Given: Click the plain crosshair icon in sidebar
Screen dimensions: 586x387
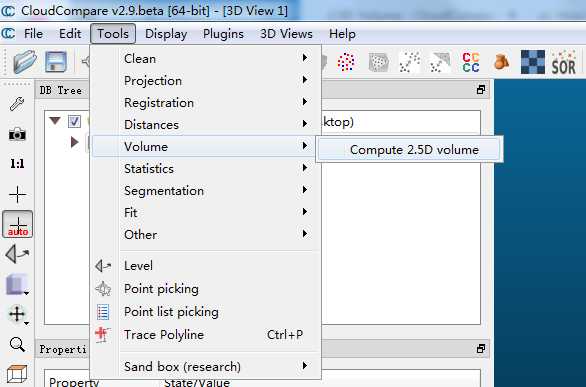Looking at the screenshot, I should tap(18, 195).
